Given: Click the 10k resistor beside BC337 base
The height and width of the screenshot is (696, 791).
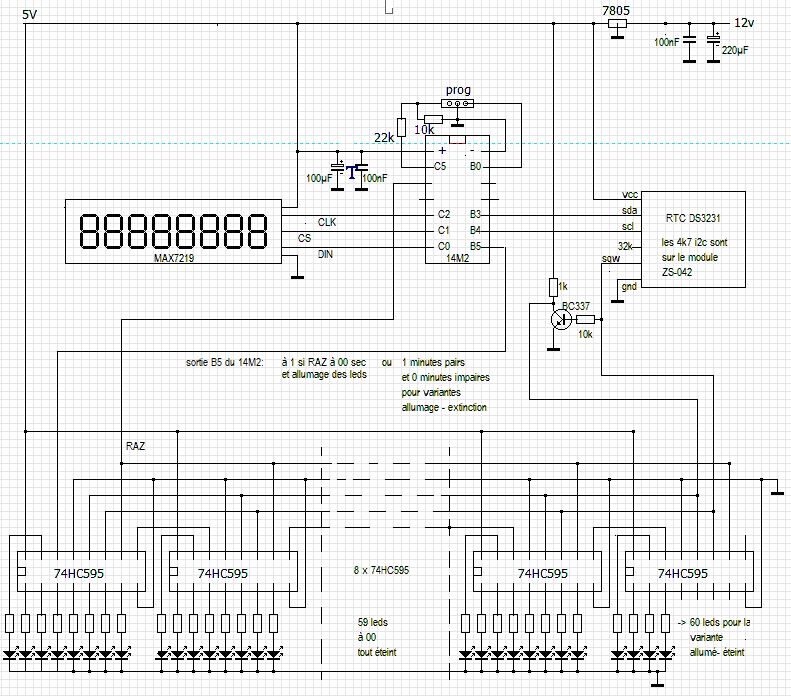Looking at the screenshot, I should click(x=585, y=319).
